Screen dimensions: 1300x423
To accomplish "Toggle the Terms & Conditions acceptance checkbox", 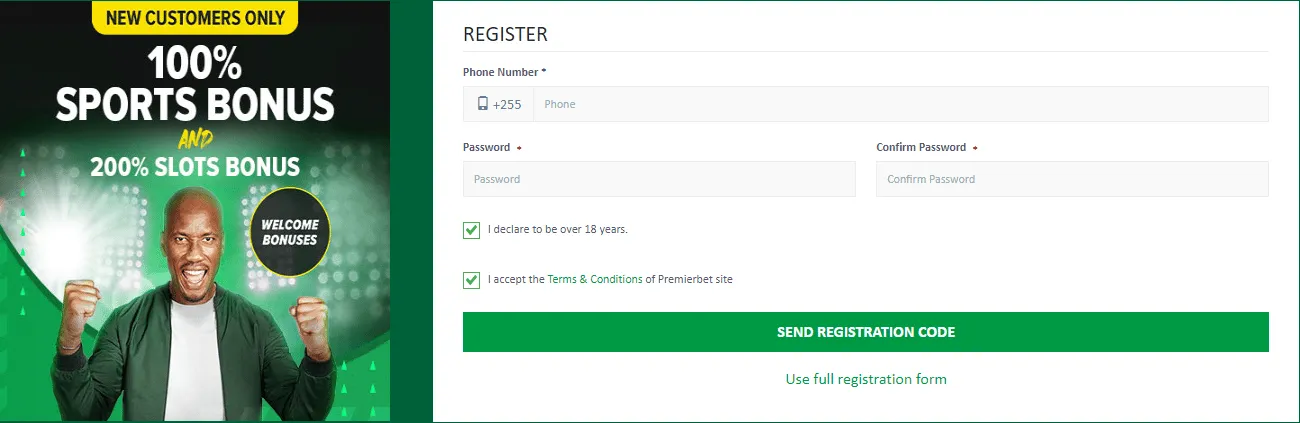I will click(472, 280).
